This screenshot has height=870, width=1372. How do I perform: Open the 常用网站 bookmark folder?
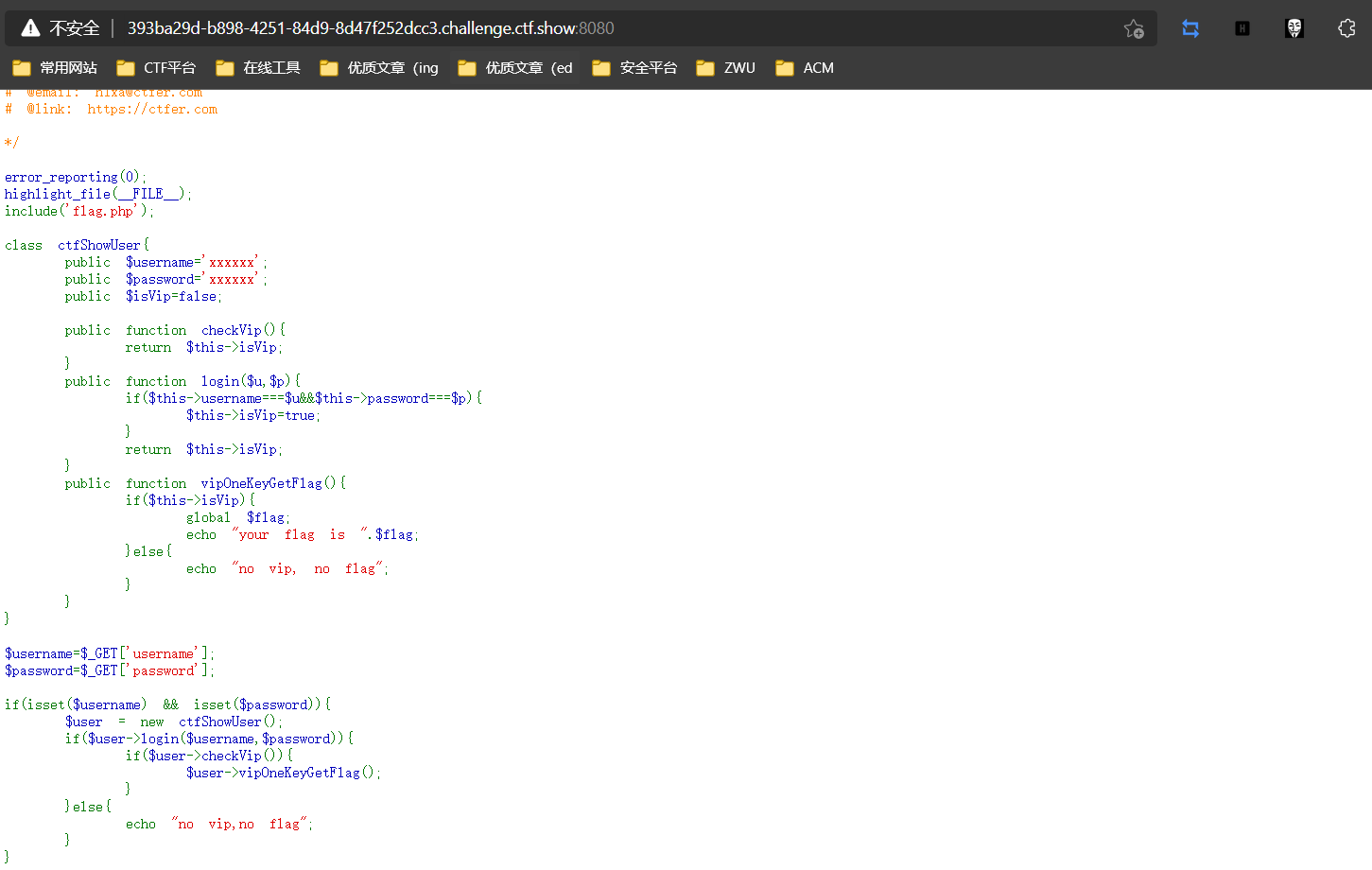(55, 68)
